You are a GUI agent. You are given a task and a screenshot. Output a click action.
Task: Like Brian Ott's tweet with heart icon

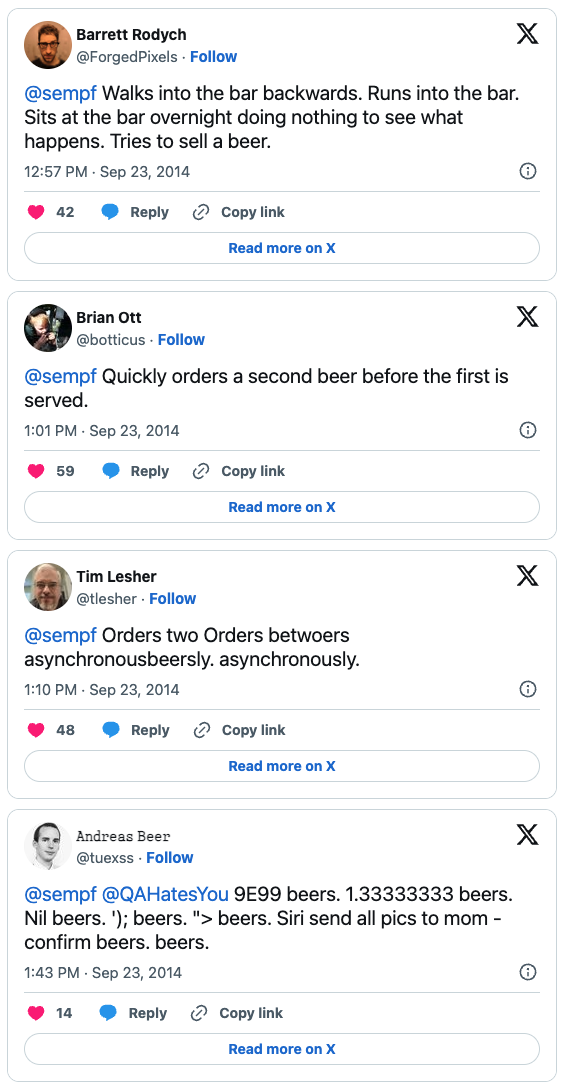[x=36, y=471]
